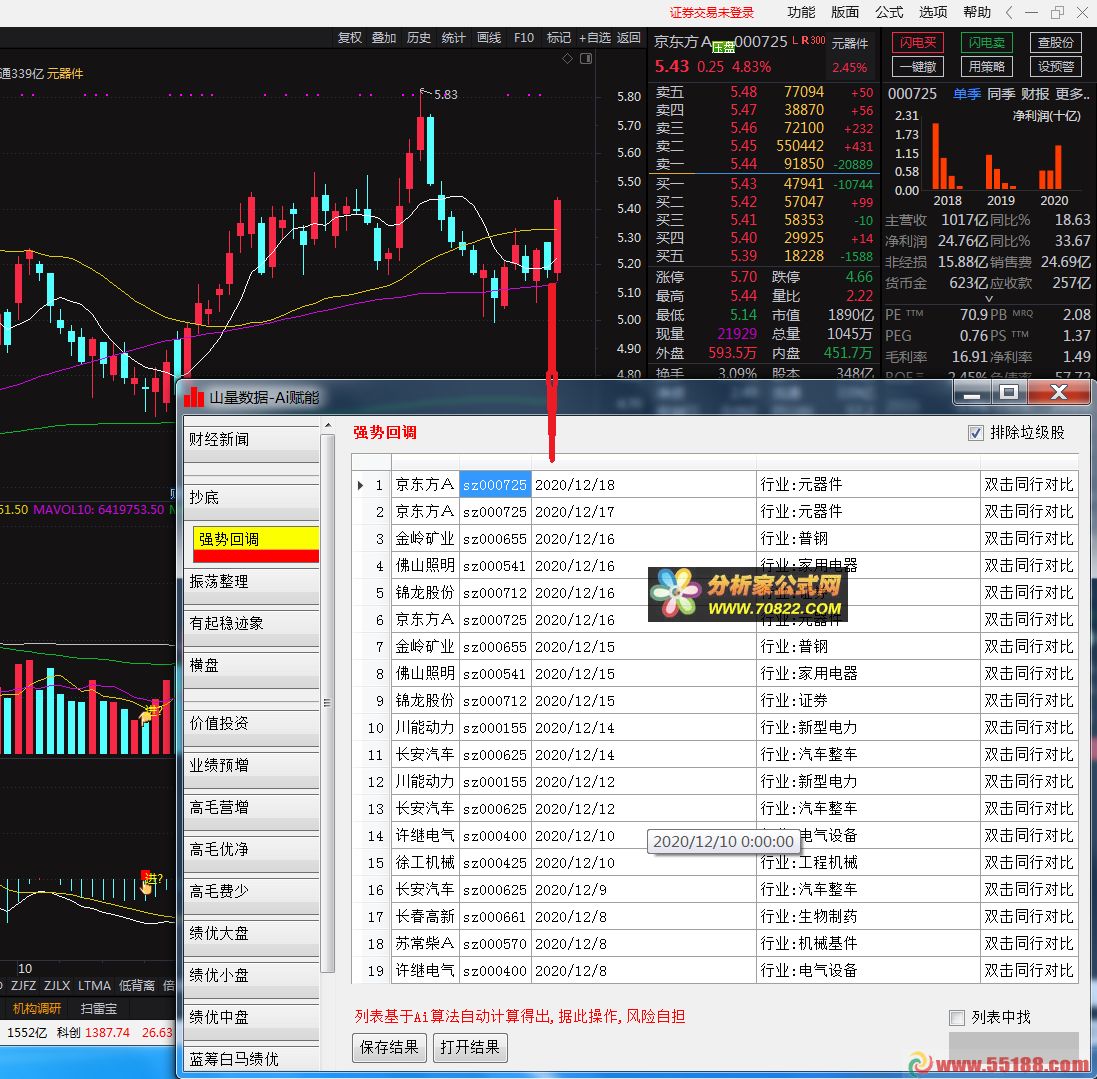Open the 功能 menu
The width and height of the screenshot is (1097, 1079).
(x=801, y=13)
